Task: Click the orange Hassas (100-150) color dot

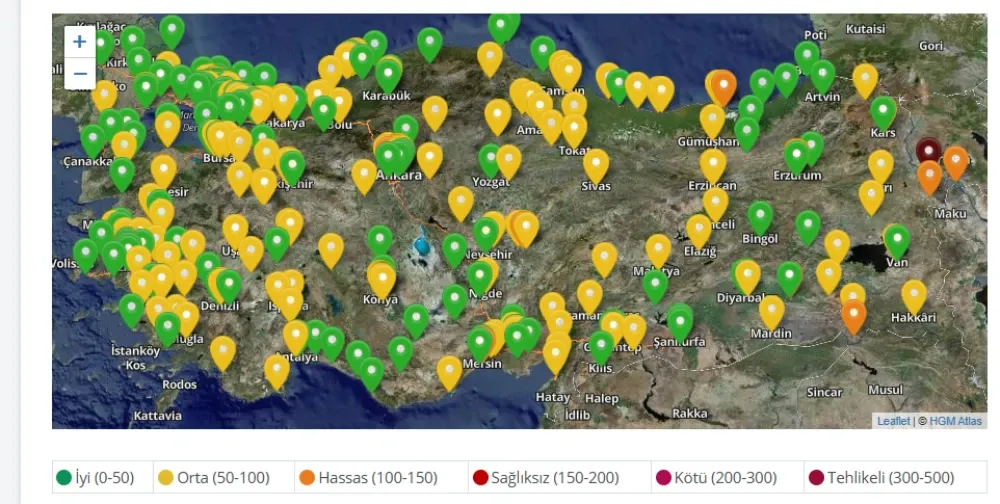Action: click(307, 478)
